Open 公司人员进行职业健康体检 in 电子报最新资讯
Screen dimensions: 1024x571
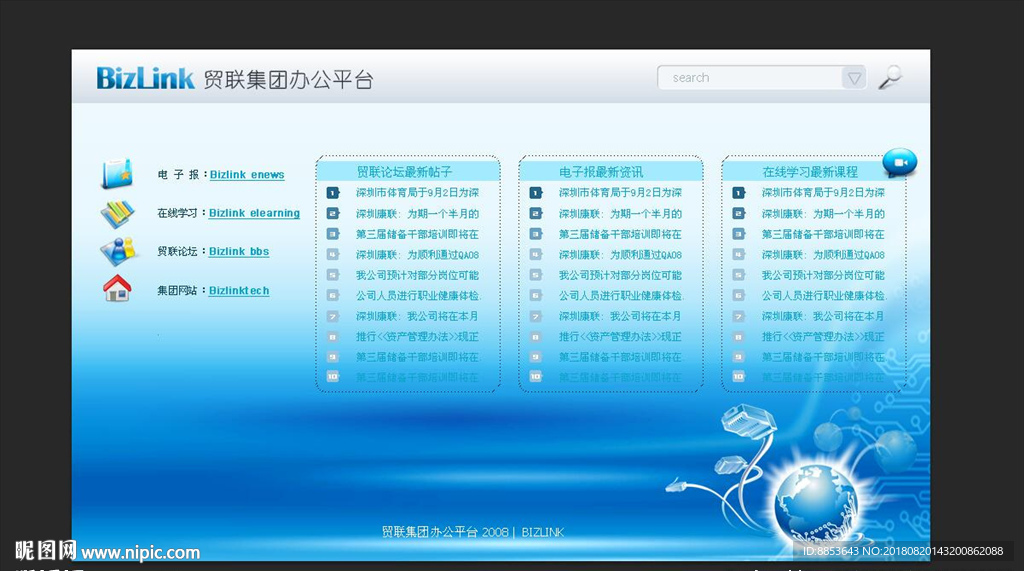pos(620,295)
